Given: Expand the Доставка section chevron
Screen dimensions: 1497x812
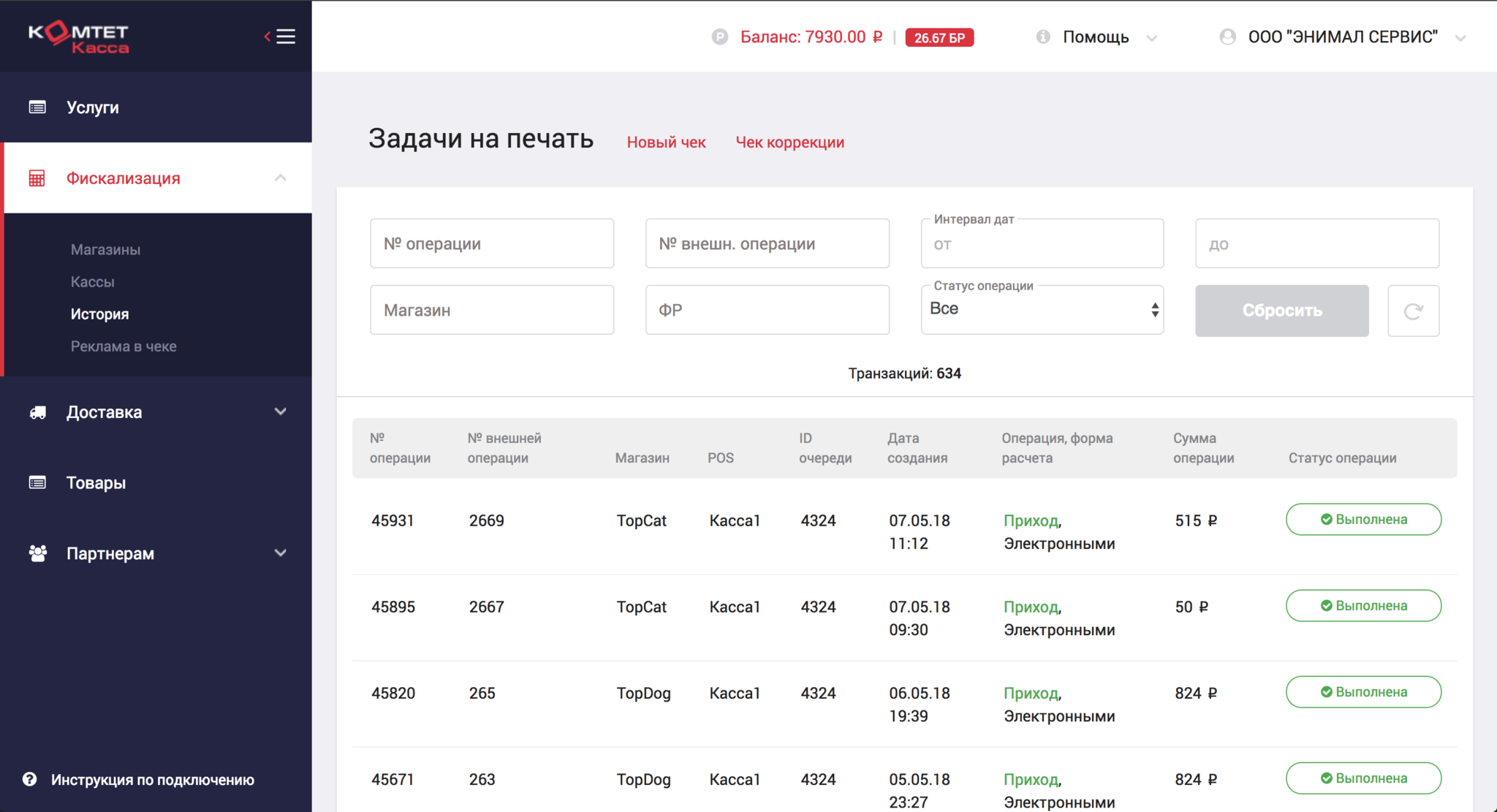Looking at the screenshot, I should 280,412.
